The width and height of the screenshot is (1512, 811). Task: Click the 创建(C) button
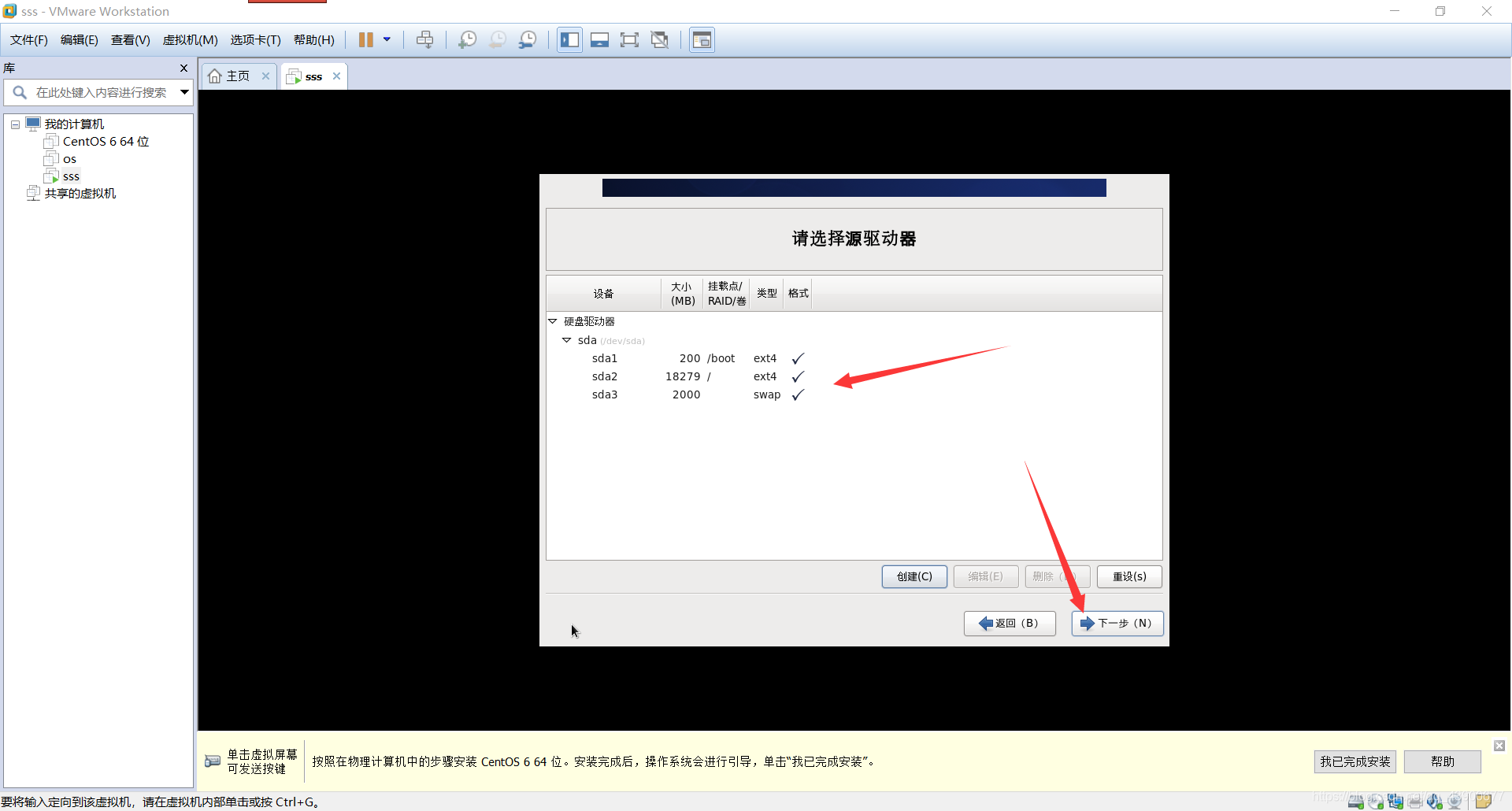click(914, 576)
